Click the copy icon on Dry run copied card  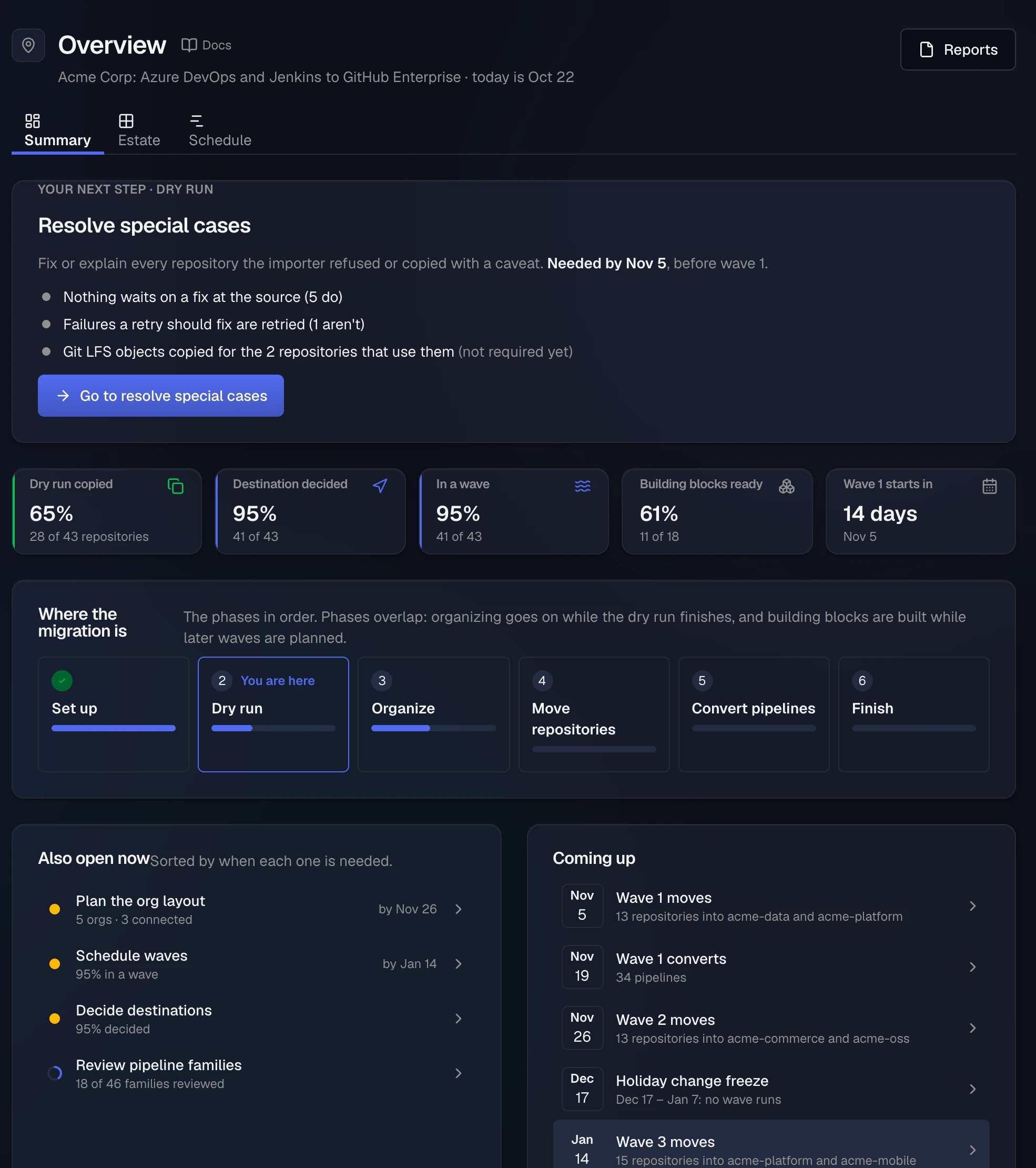point(176,486)
